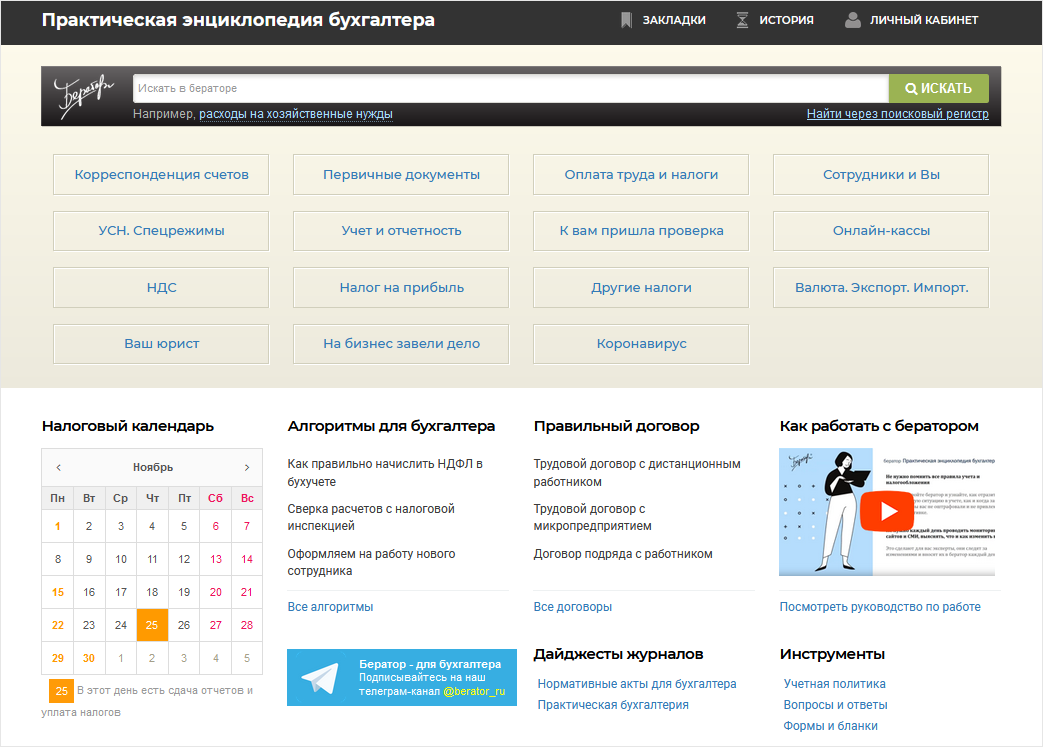The image size is (1043, 747).
Task: Open the На бизнес завели дело section
Action: [401, 344]
